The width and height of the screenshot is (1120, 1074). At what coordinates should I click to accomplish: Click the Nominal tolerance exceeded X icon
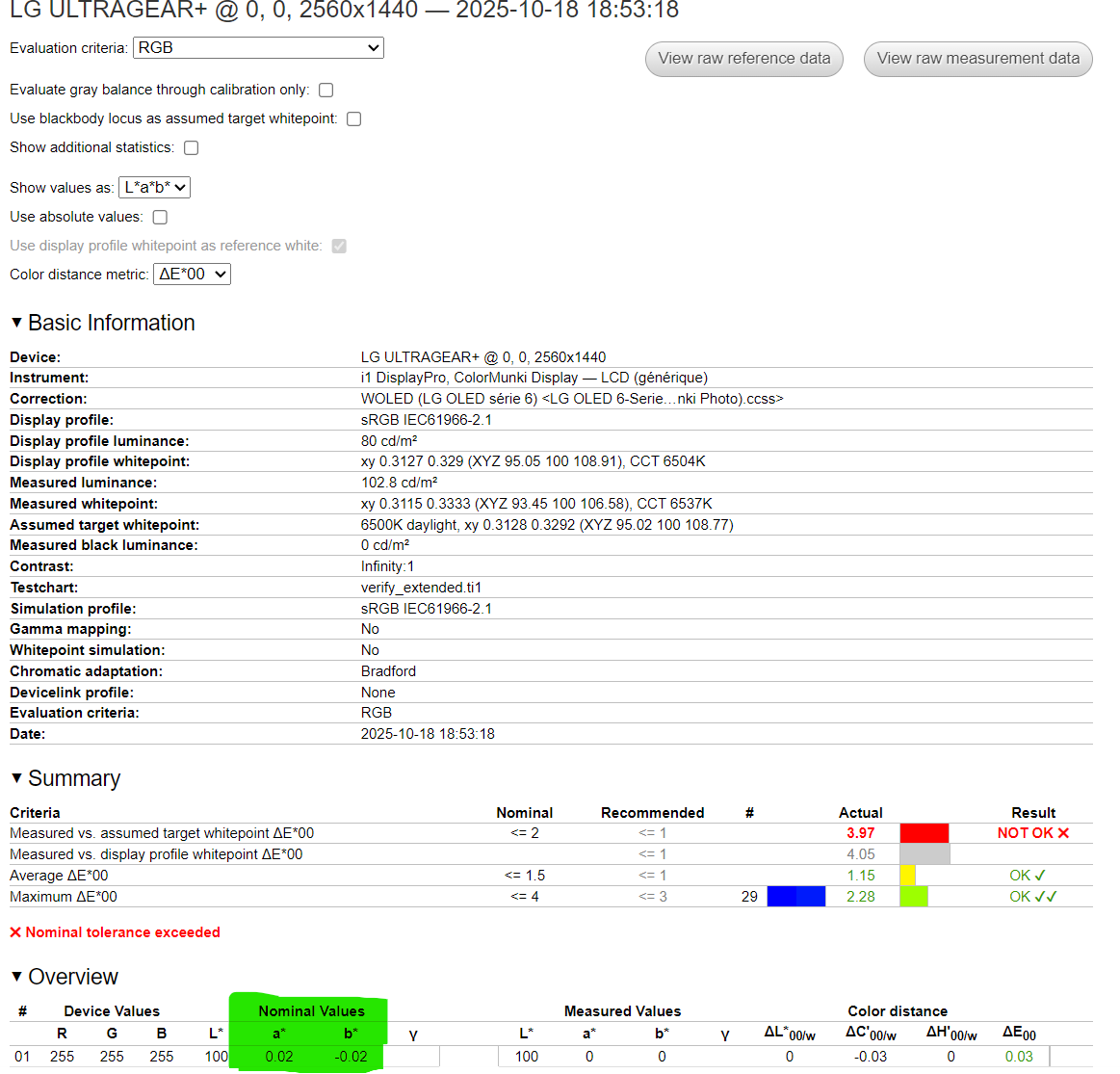coord(15,932)
